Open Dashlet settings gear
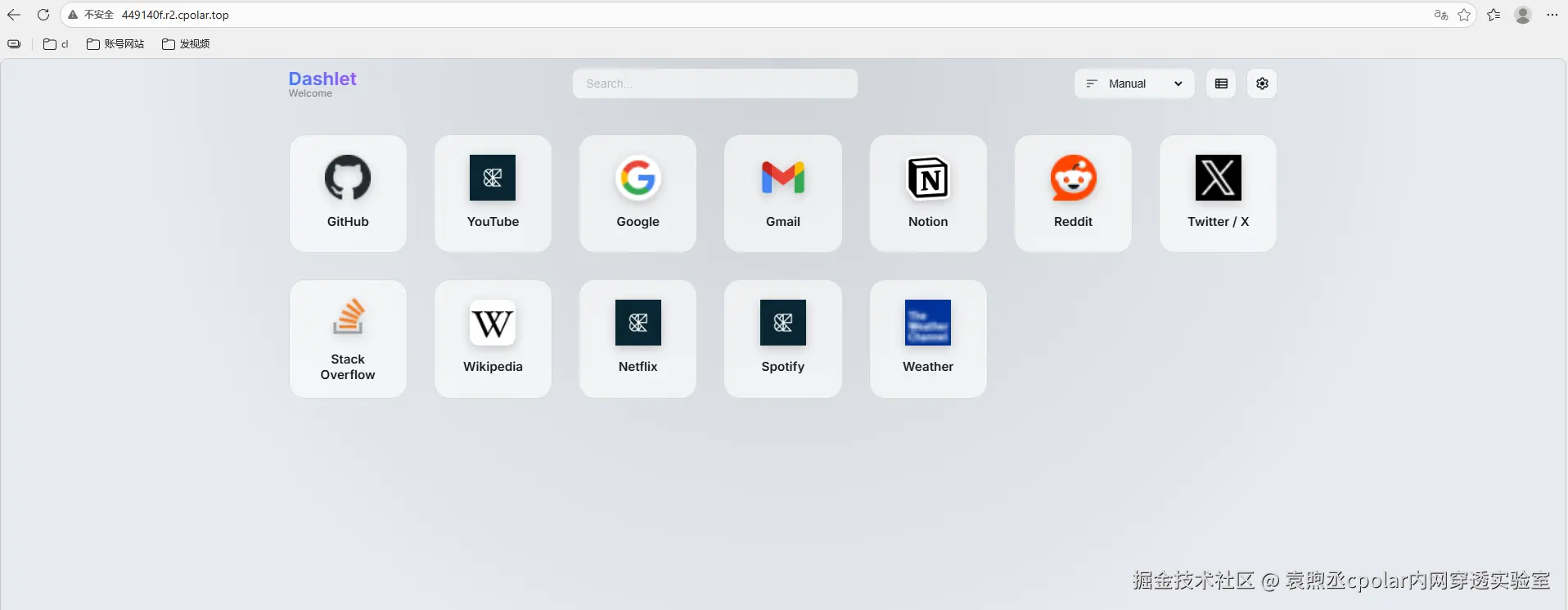Viewport: 1568px width, 610px height. [x=1262, y=84]
